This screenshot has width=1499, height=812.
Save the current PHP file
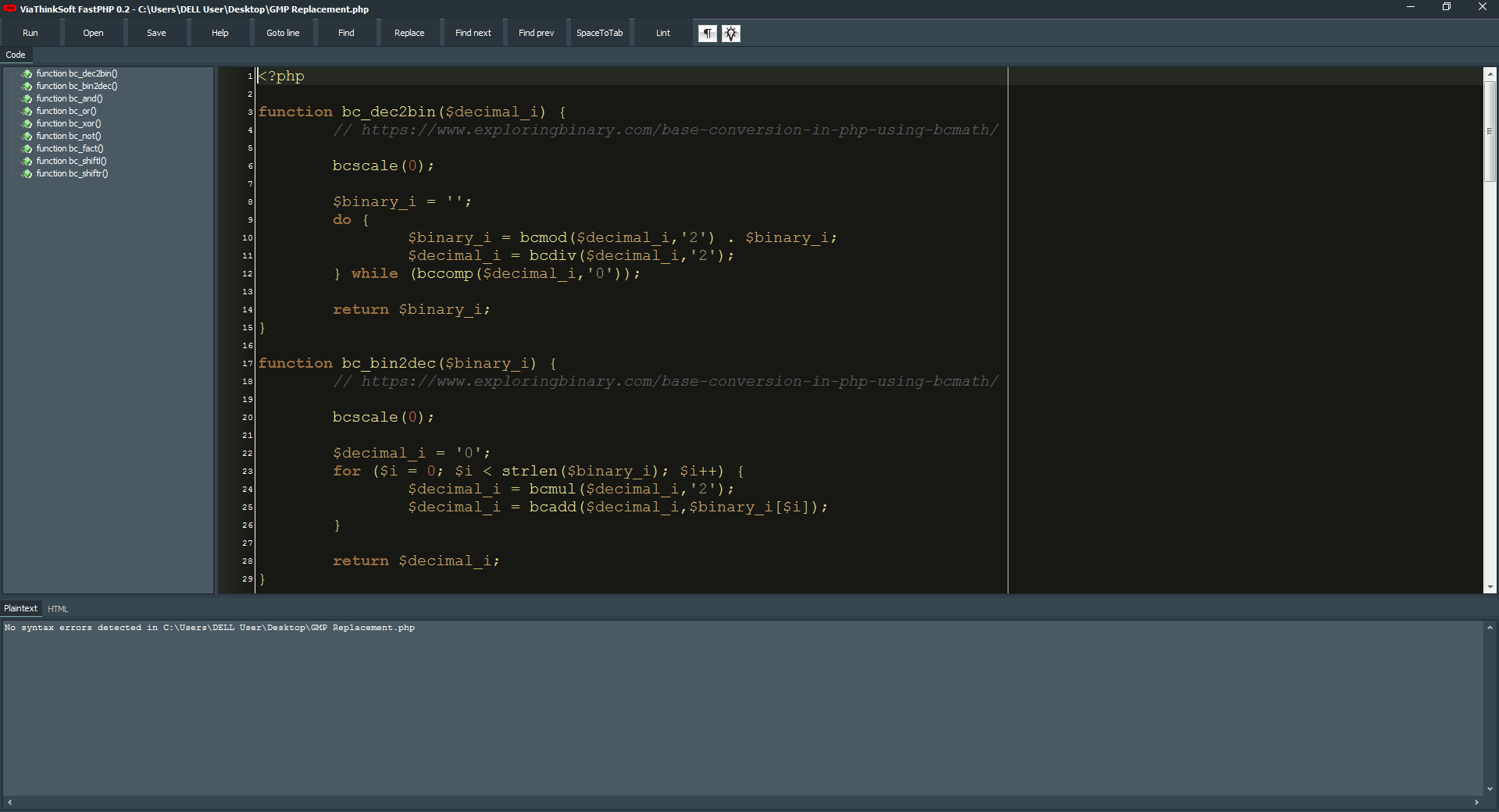click(156, 33)
